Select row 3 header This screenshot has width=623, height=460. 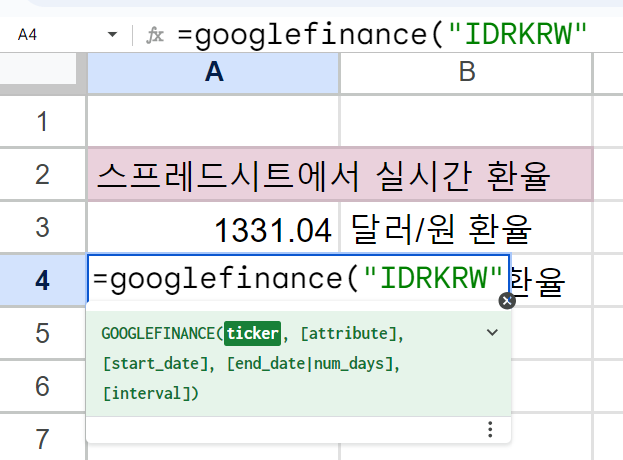42,227
